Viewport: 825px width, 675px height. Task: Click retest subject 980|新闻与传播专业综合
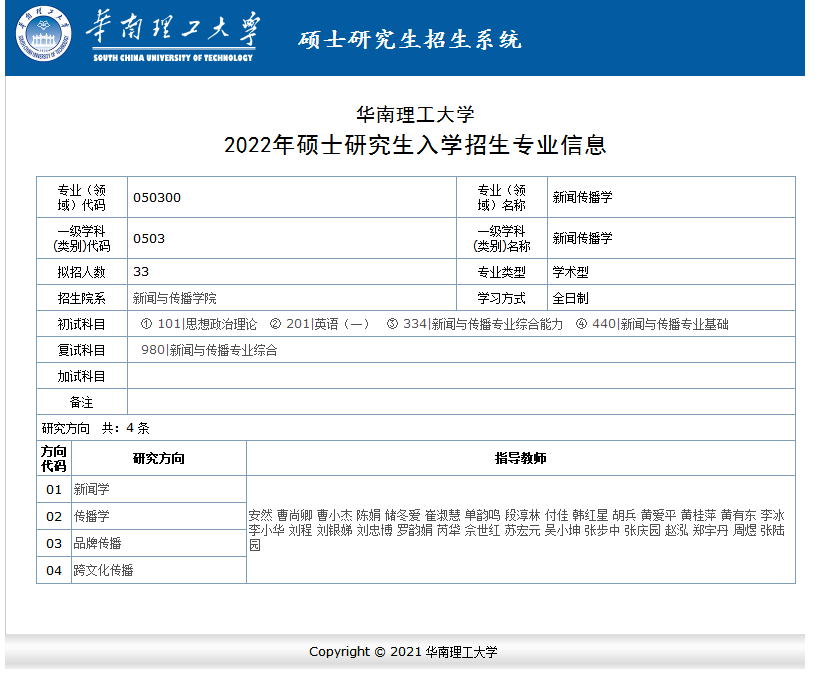(x=209, y=350)
